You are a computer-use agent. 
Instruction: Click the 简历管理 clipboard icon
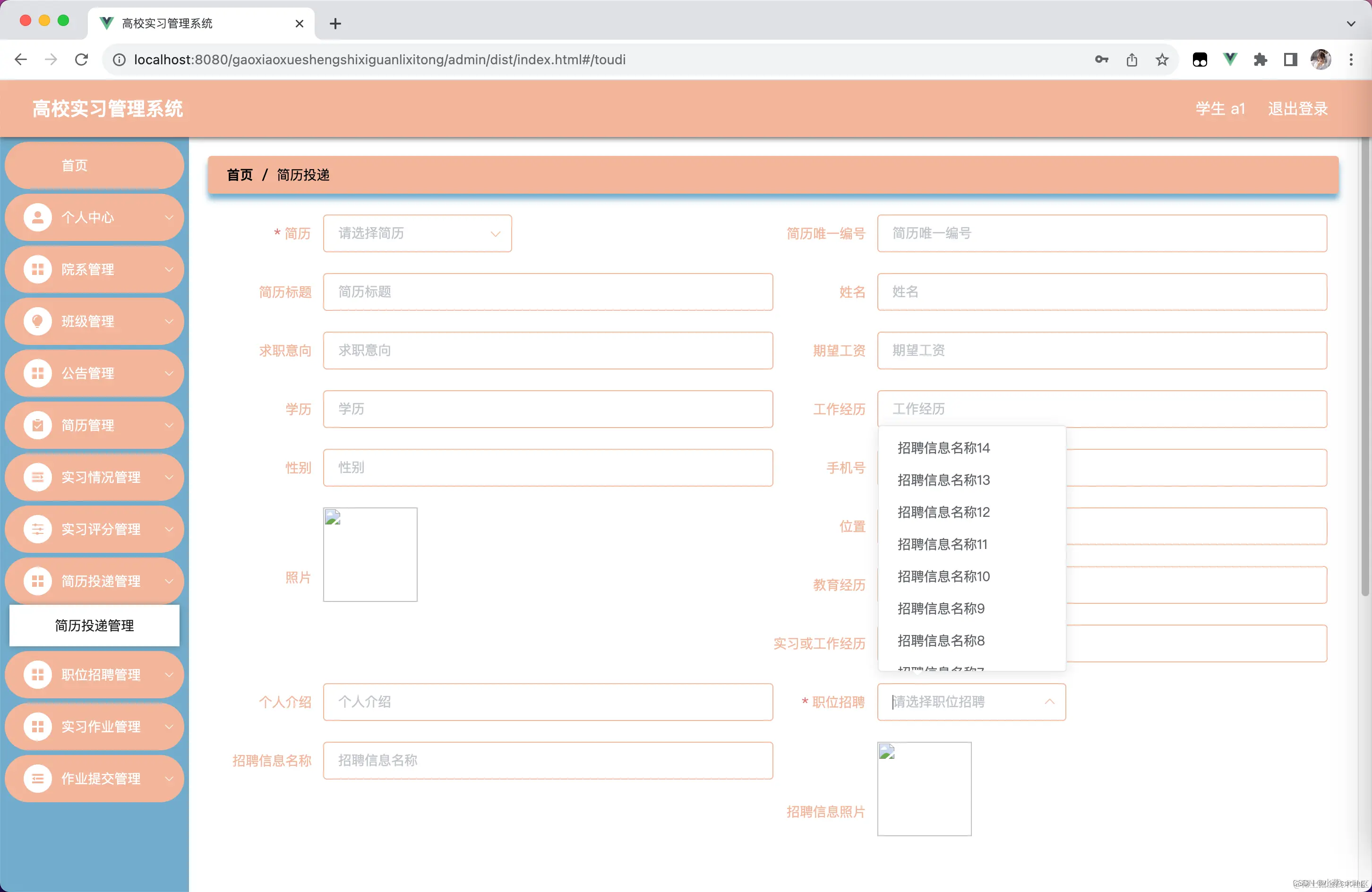pyautogui.click(x=37, y=426)
